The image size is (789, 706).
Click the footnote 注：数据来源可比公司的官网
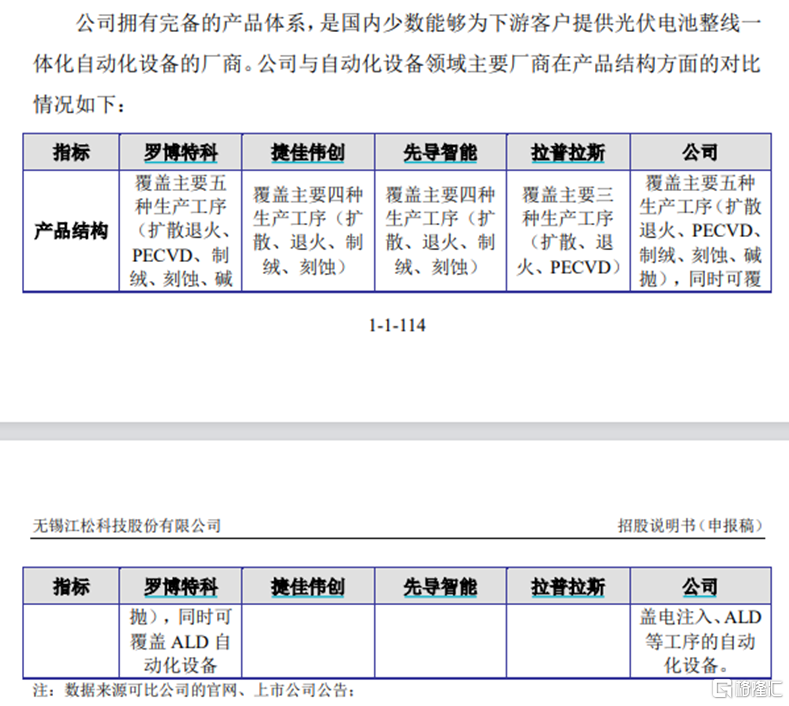point(194,690)
